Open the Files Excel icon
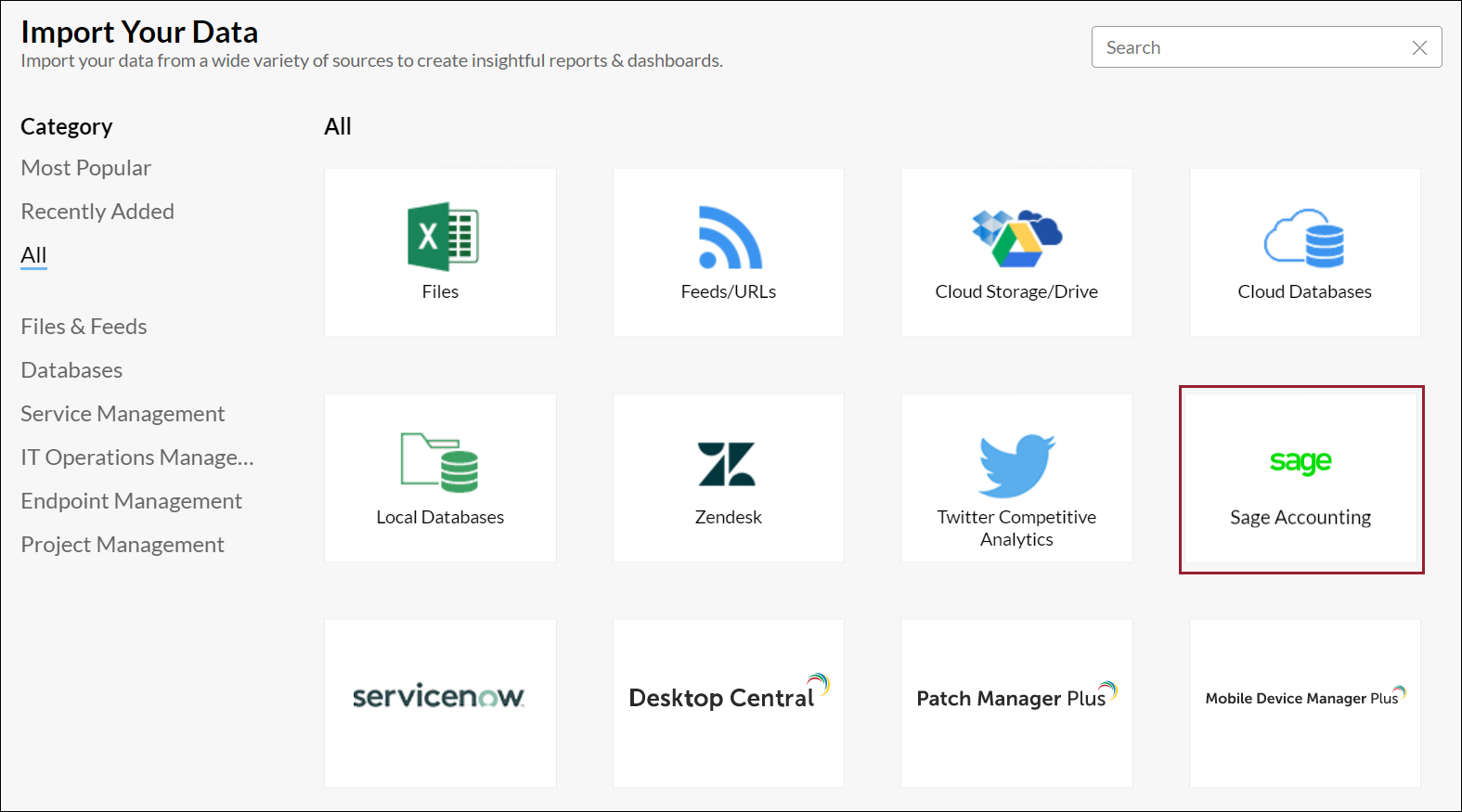The width and height of the screenshot is (1462, 812). tap(443, 237)
